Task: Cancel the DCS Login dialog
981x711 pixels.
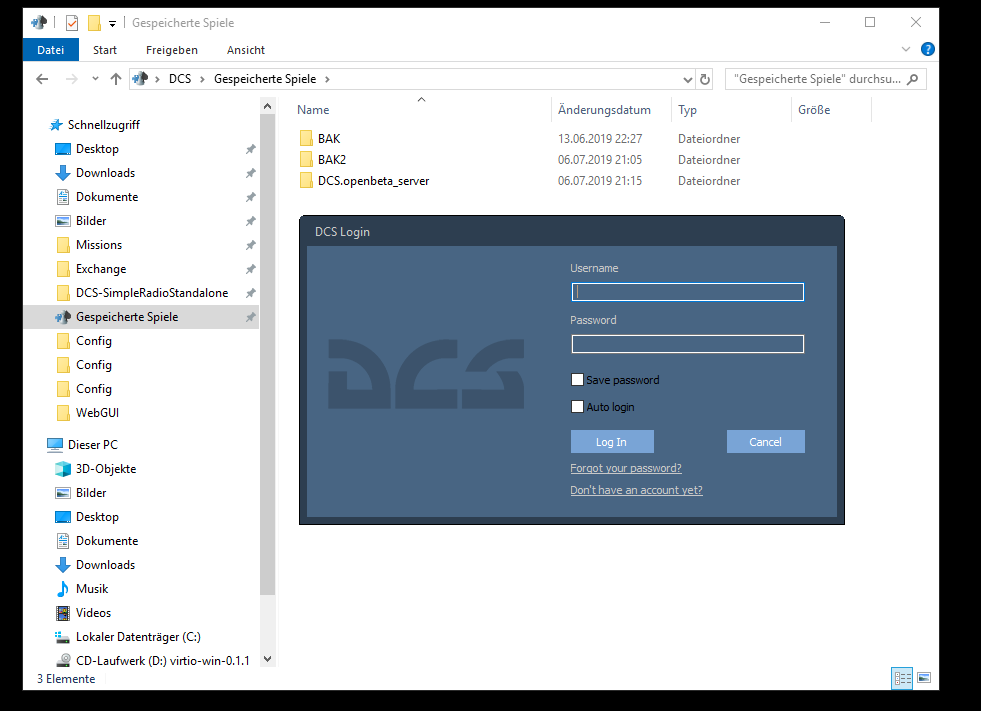Action: click(766, 442)
